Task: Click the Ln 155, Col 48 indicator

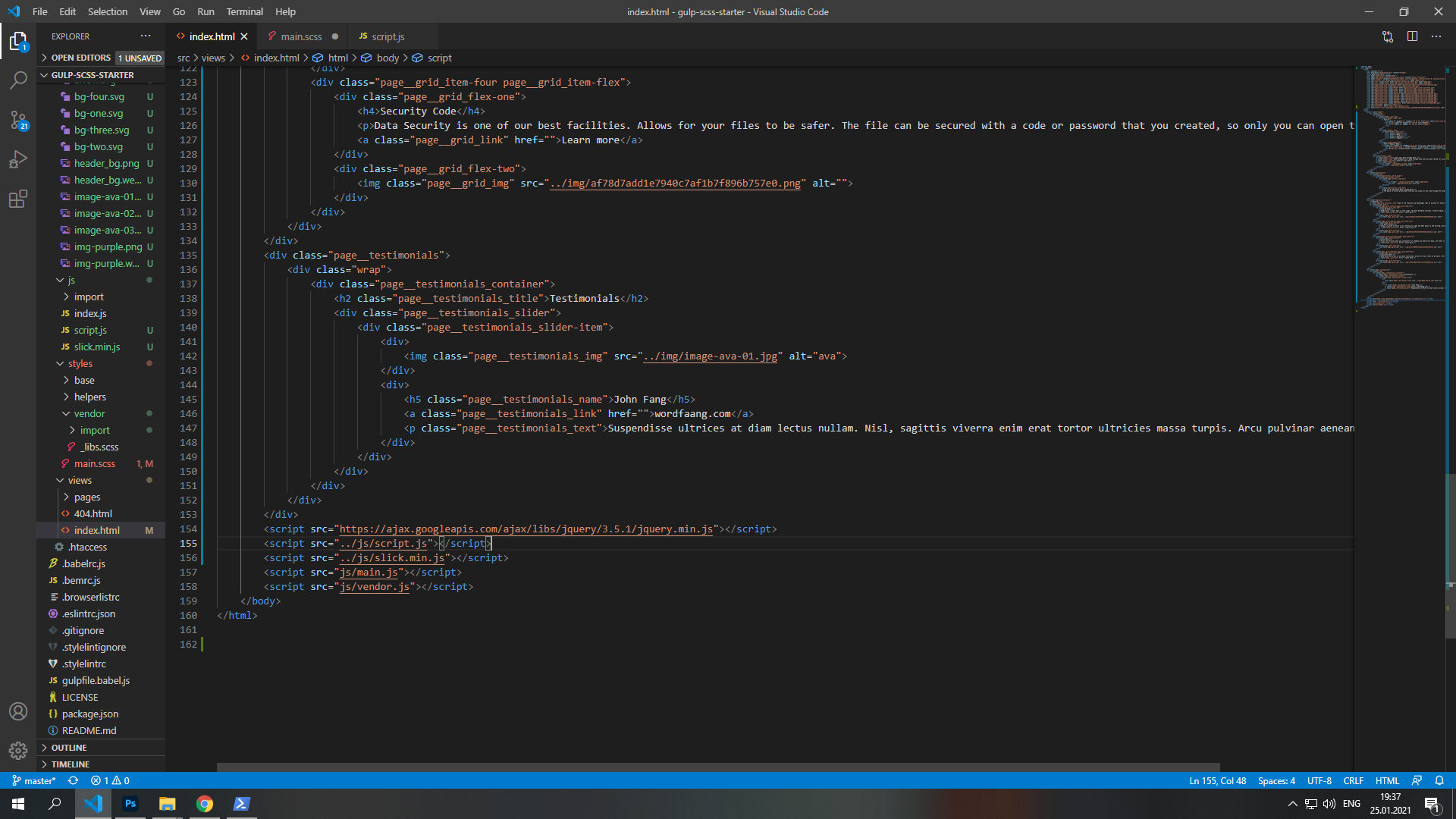Action: click(x=1217, y=780)
